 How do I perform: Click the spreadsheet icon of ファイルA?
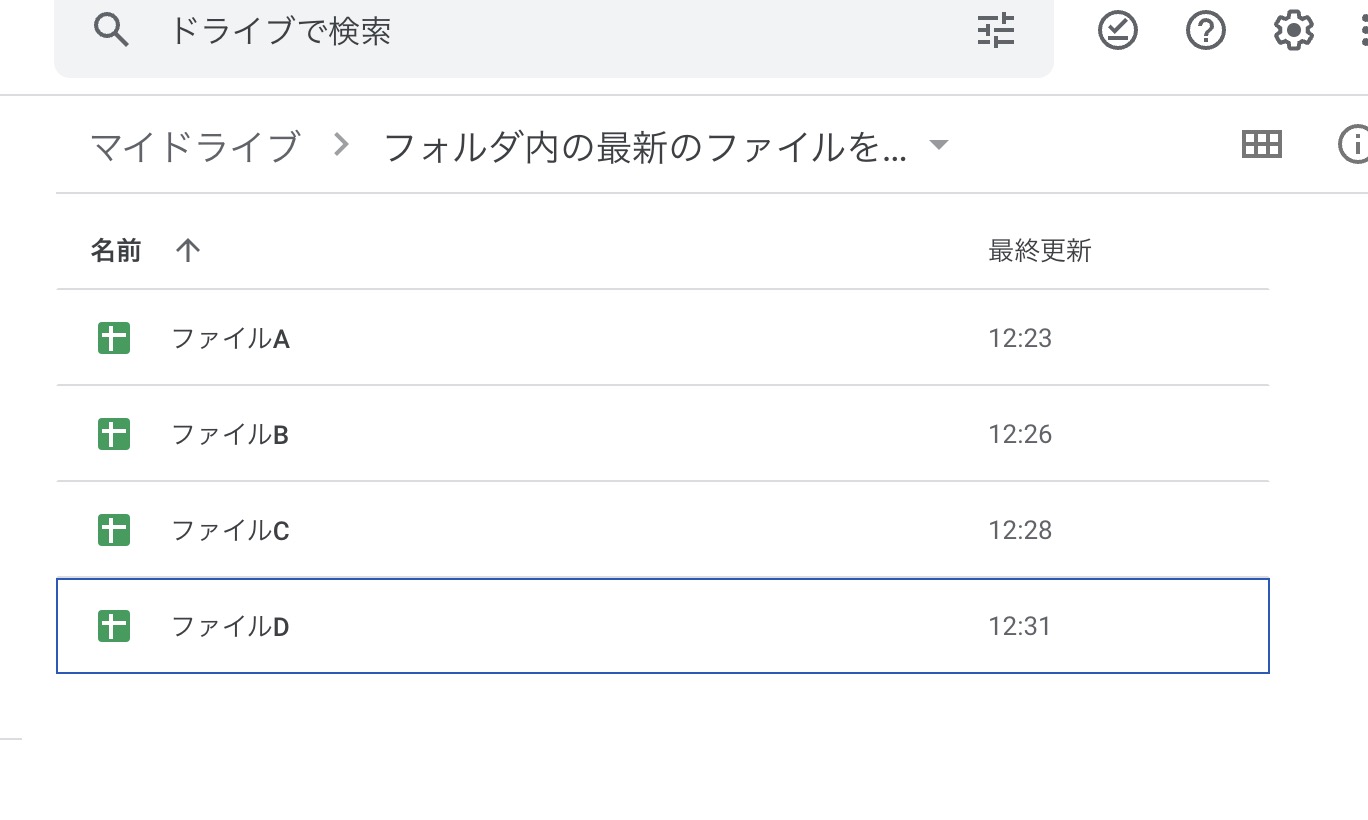[114, 338]
